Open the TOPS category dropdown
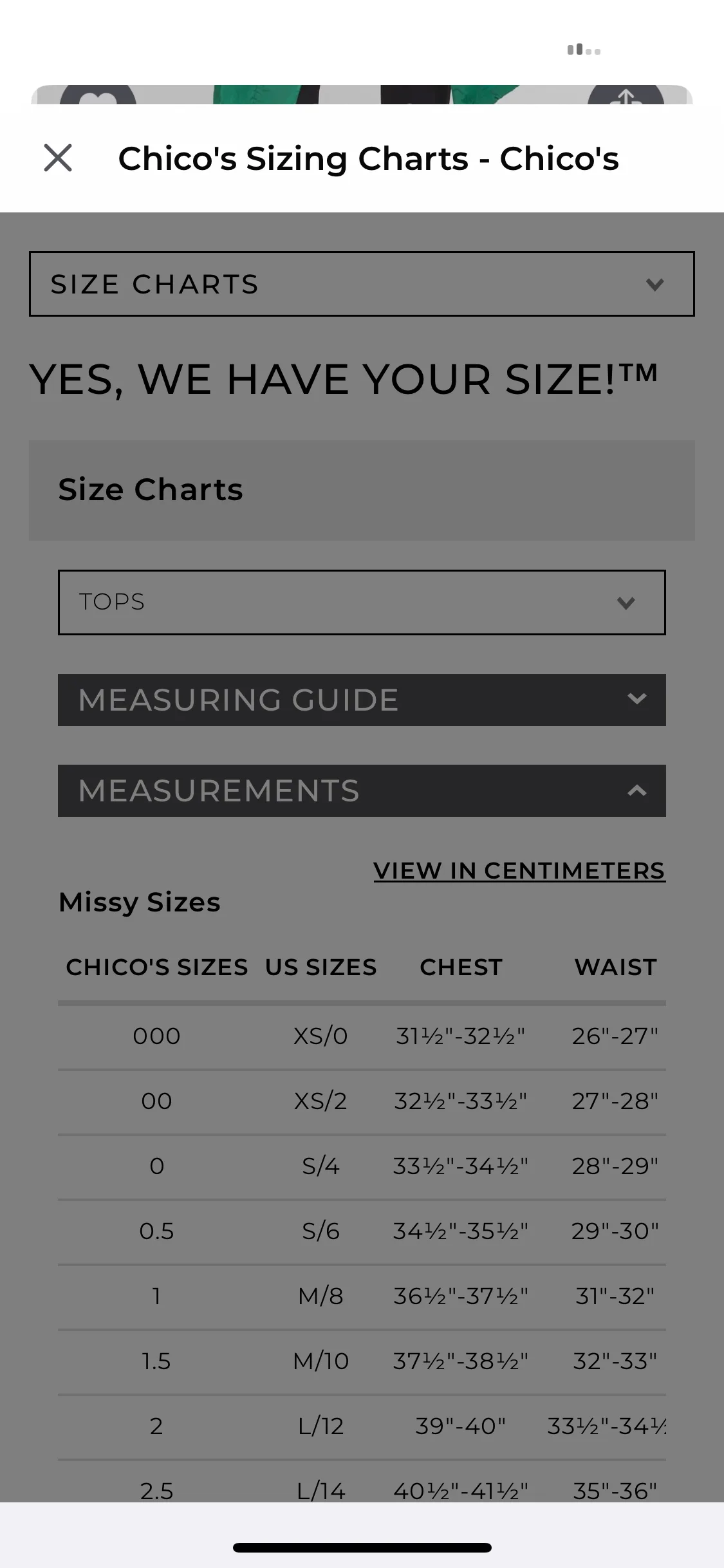724x1568 pixels. pyautogui.click(x=362, y=602)
